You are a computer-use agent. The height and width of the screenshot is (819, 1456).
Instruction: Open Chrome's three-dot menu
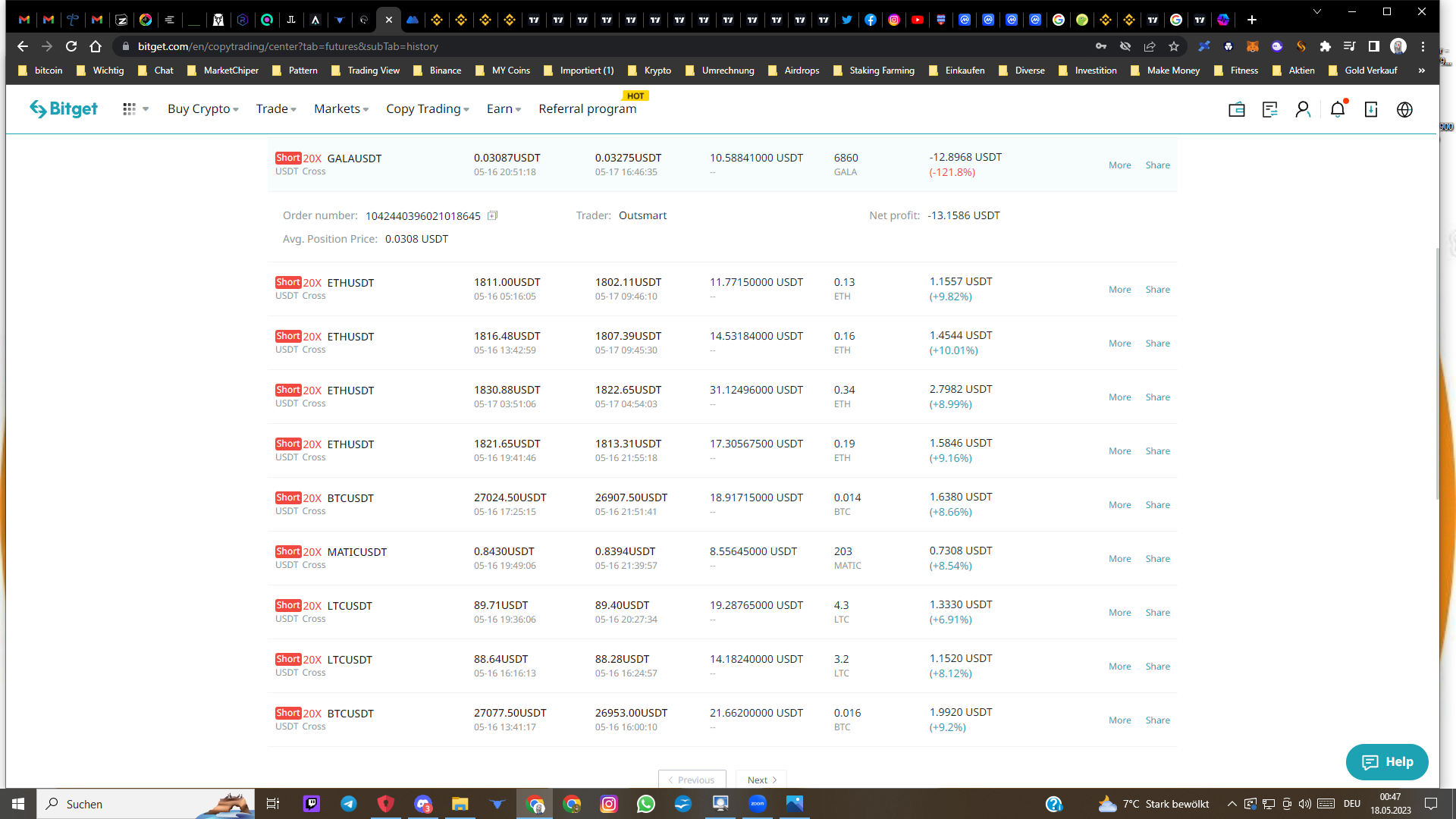click(1423, 46)
